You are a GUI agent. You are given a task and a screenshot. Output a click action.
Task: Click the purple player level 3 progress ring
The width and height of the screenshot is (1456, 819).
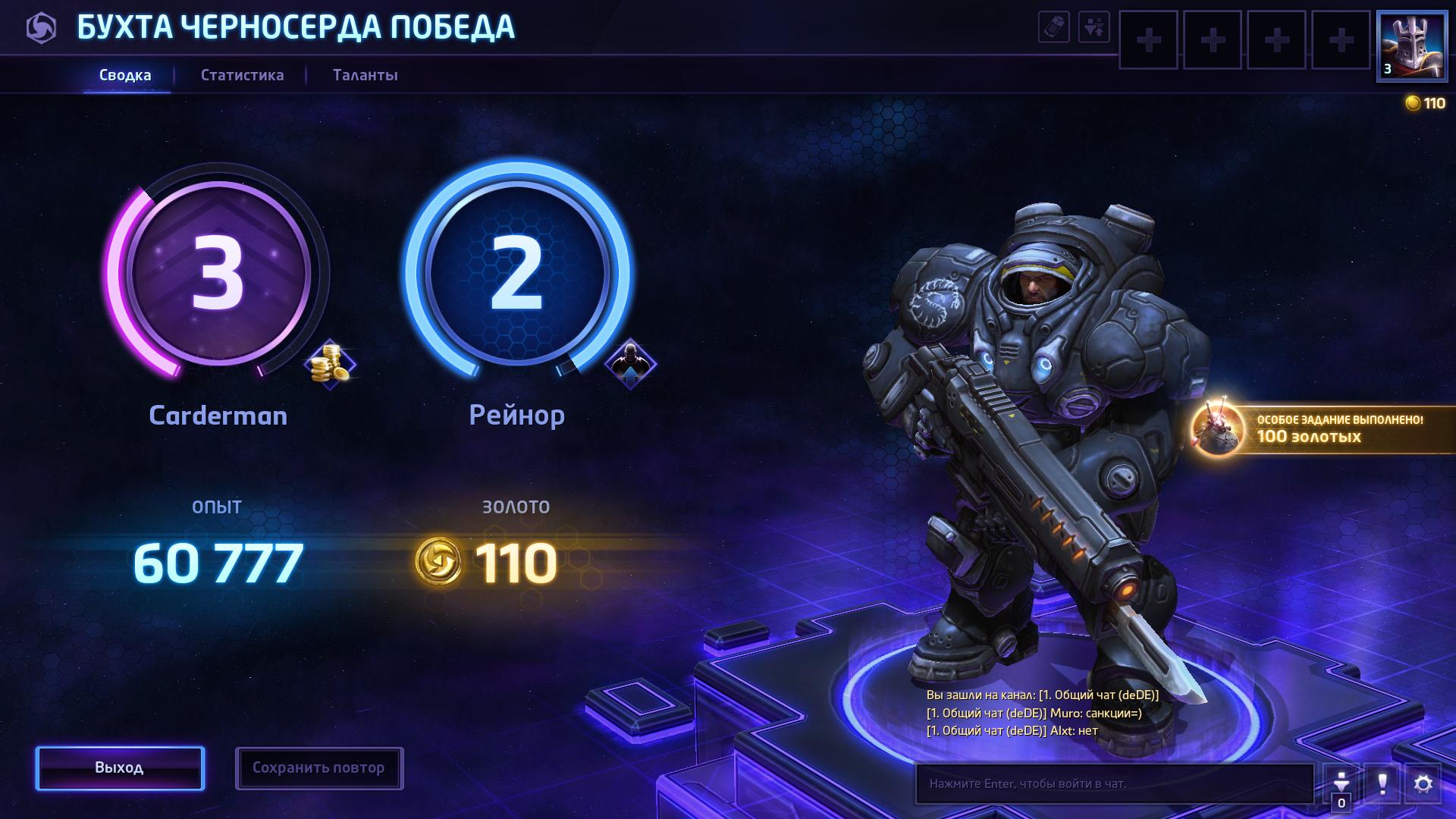pos(218,273)
